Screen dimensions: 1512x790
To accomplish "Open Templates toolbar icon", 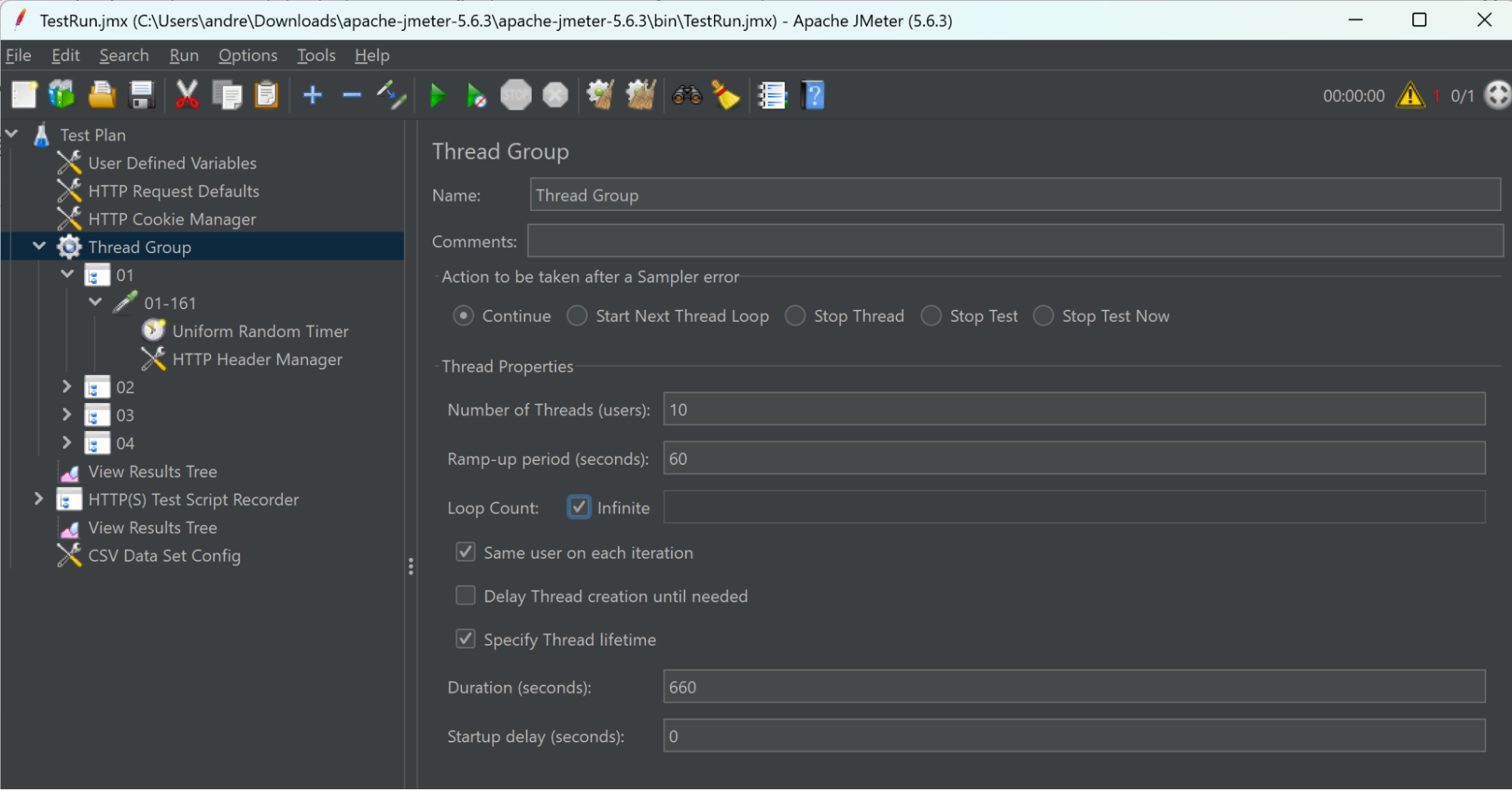I will 62,95.
